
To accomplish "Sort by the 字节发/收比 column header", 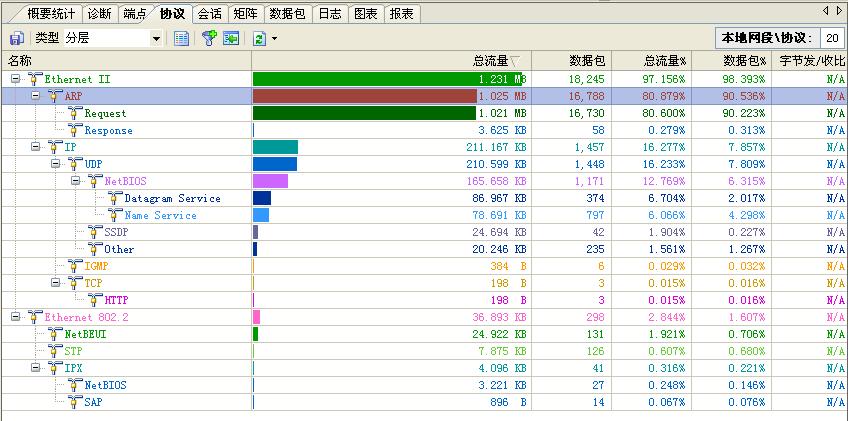I will 810,60.
